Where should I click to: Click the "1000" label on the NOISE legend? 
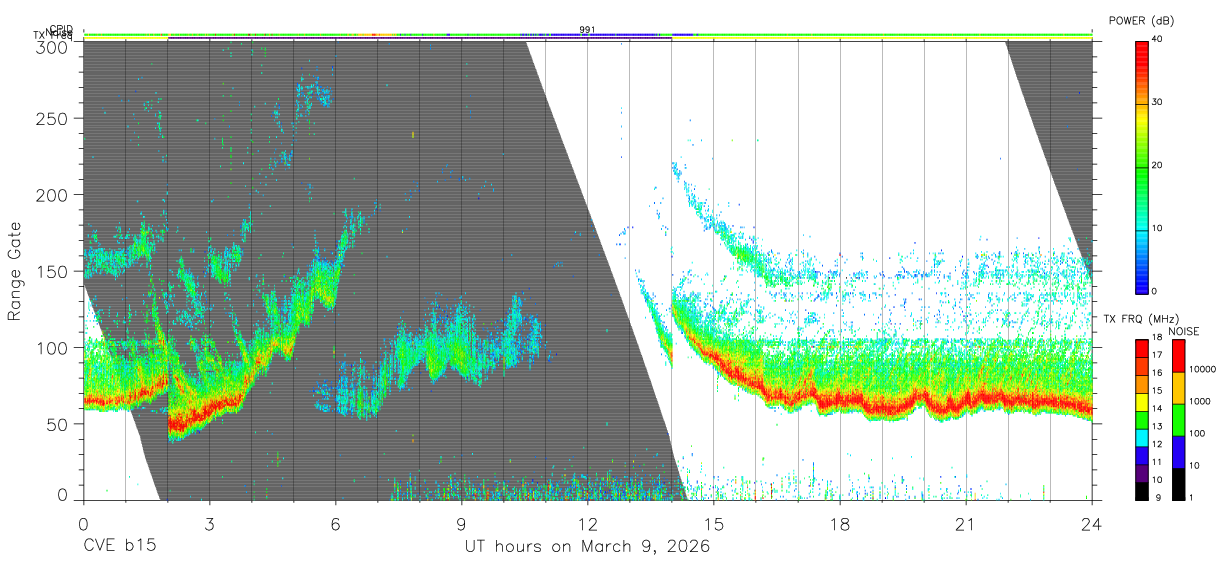[x=1200, y=401]
